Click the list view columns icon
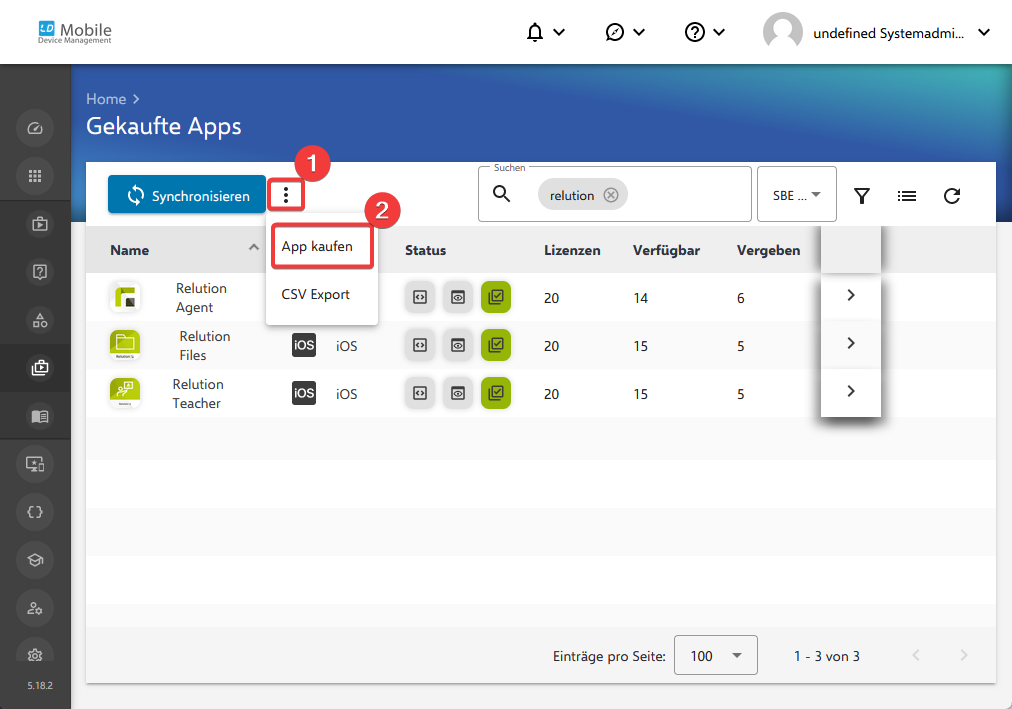 (x=907, y=195)
